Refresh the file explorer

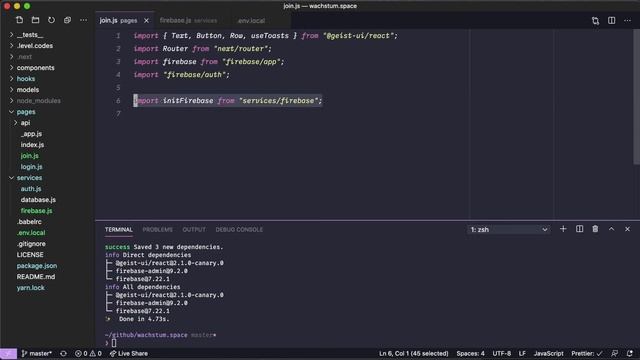(x=51, y=20)
